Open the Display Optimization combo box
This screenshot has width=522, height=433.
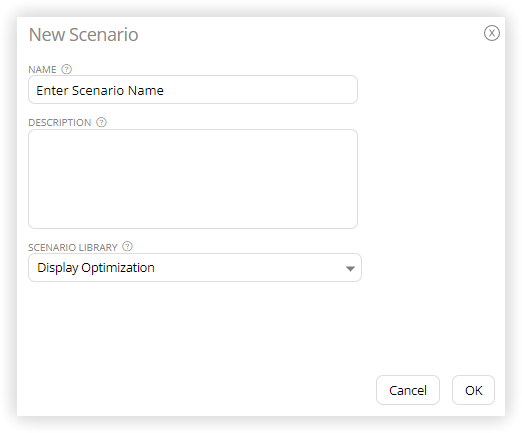click(x=195, y=267)
